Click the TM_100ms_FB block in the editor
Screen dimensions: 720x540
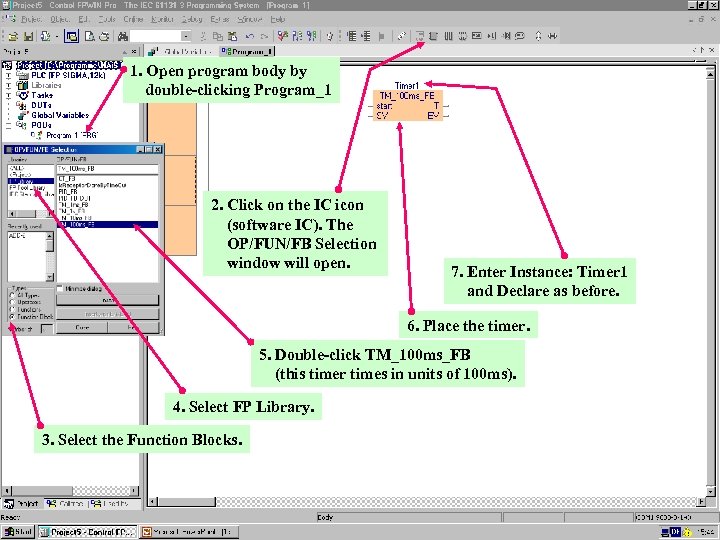pyautogui.click(x=408, y=106)
